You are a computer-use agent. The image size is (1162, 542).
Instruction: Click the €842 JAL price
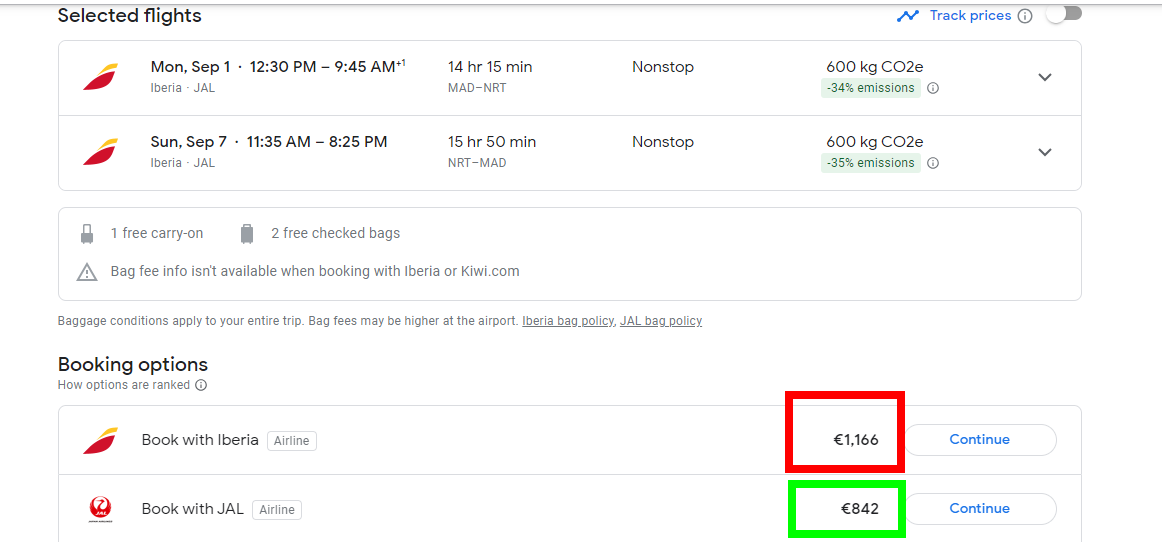[x=860, y=509]
